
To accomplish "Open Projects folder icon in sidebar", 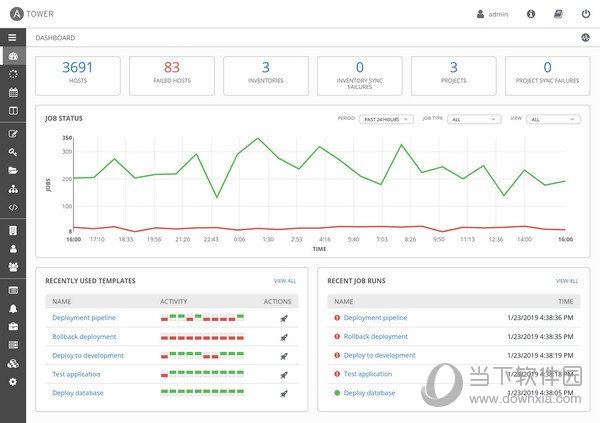I will tap(13, 170).
